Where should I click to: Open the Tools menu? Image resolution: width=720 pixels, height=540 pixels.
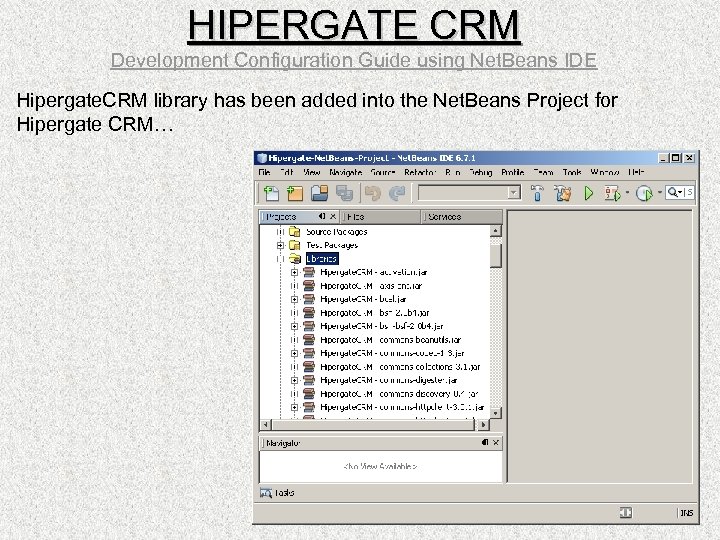tap(572, 172)
